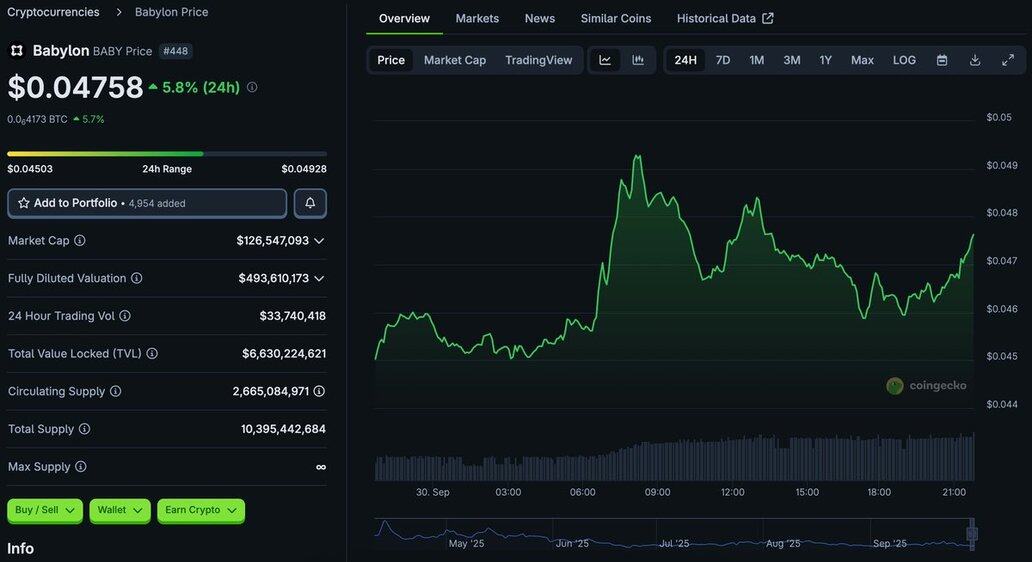
Task: Click Add to Portfolio button
Action: (147, 203)
